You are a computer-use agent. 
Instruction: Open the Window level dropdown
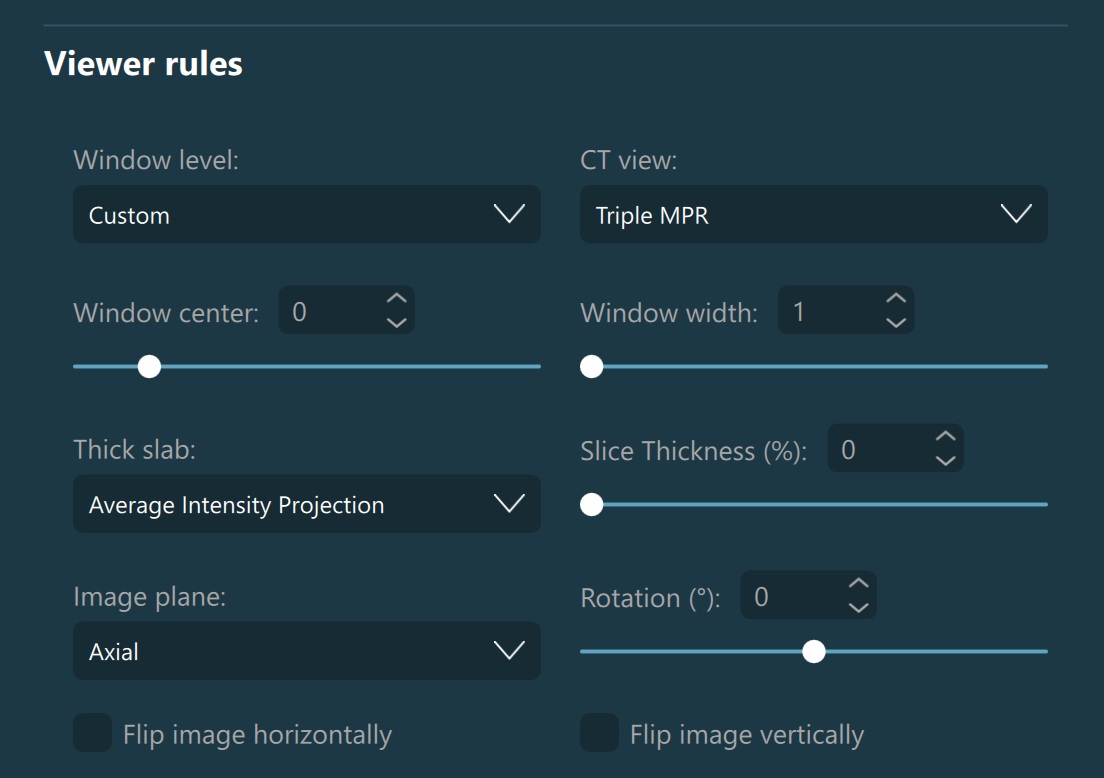pyautogui.click(x=306, y=214)
